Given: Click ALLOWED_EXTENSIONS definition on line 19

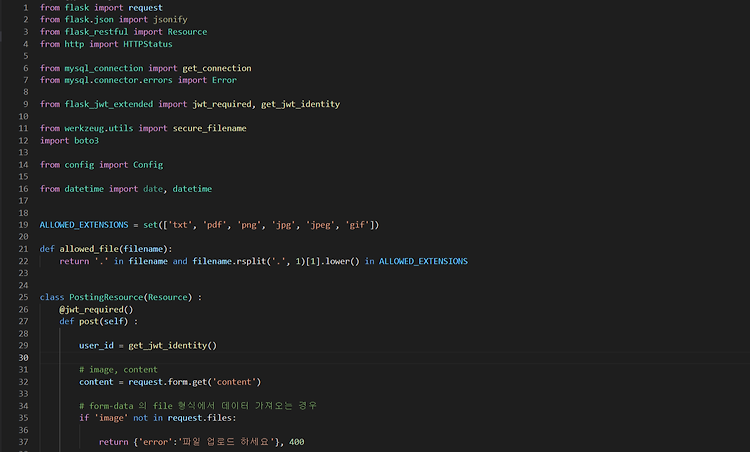Looking at the screenshot, I should [84, 225].
